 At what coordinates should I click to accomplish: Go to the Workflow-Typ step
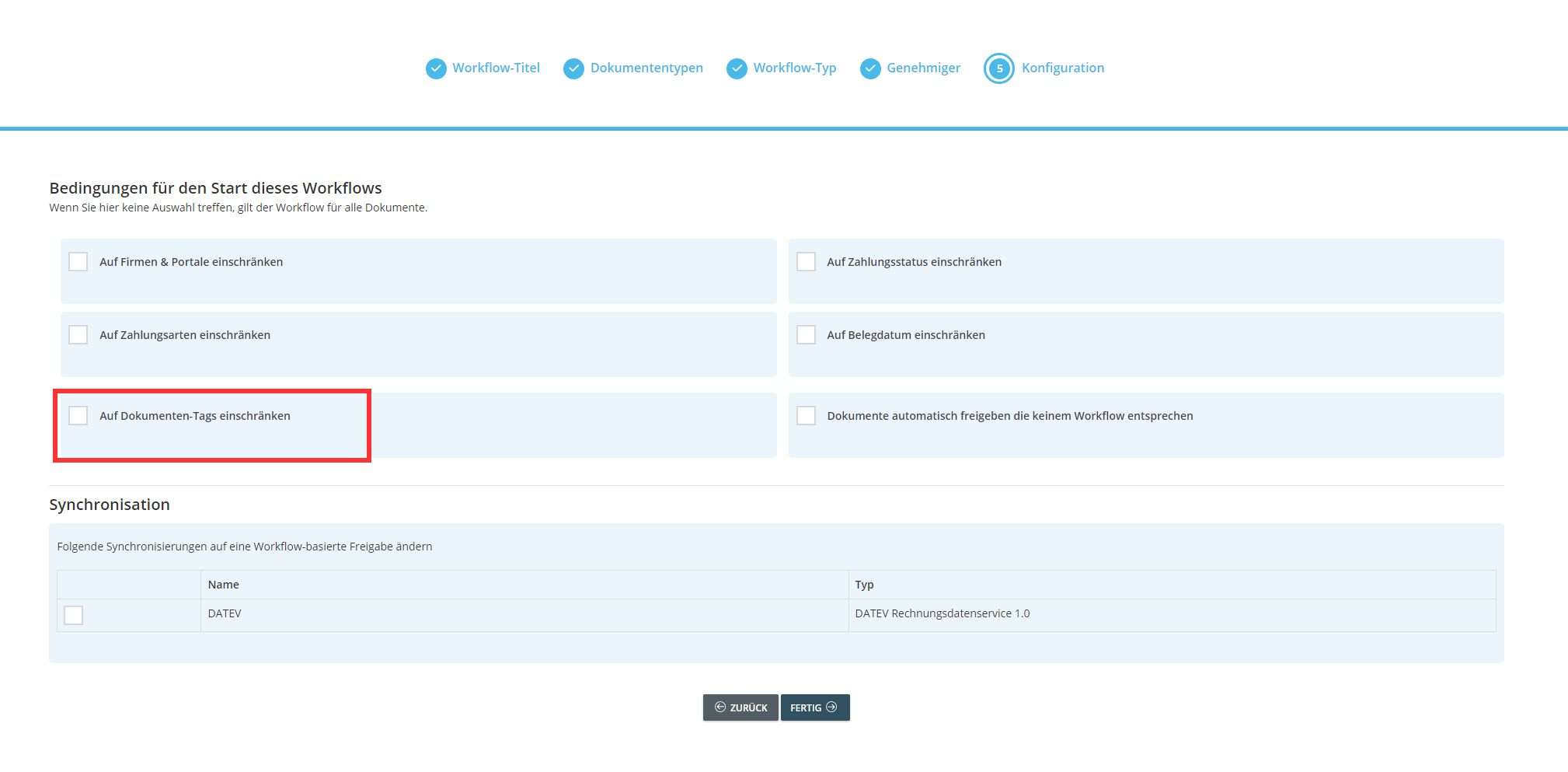[x=794, y=68]
